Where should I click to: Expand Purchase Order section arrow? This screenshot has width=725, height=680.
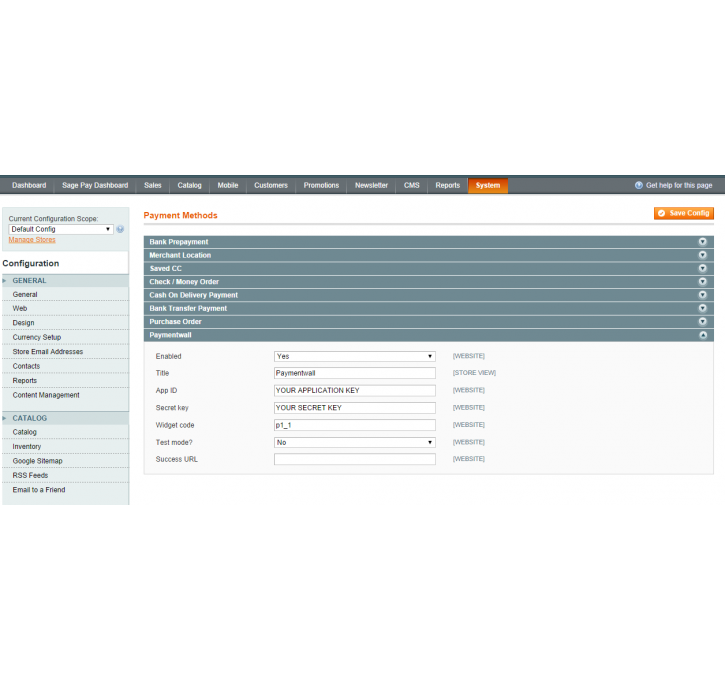[702, 322]
